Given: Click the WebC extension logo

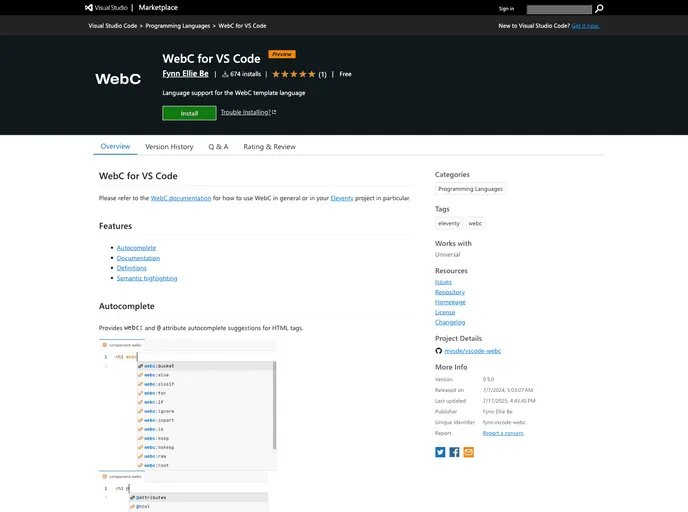Looking at the screenshot, I should tap(118, 79).
